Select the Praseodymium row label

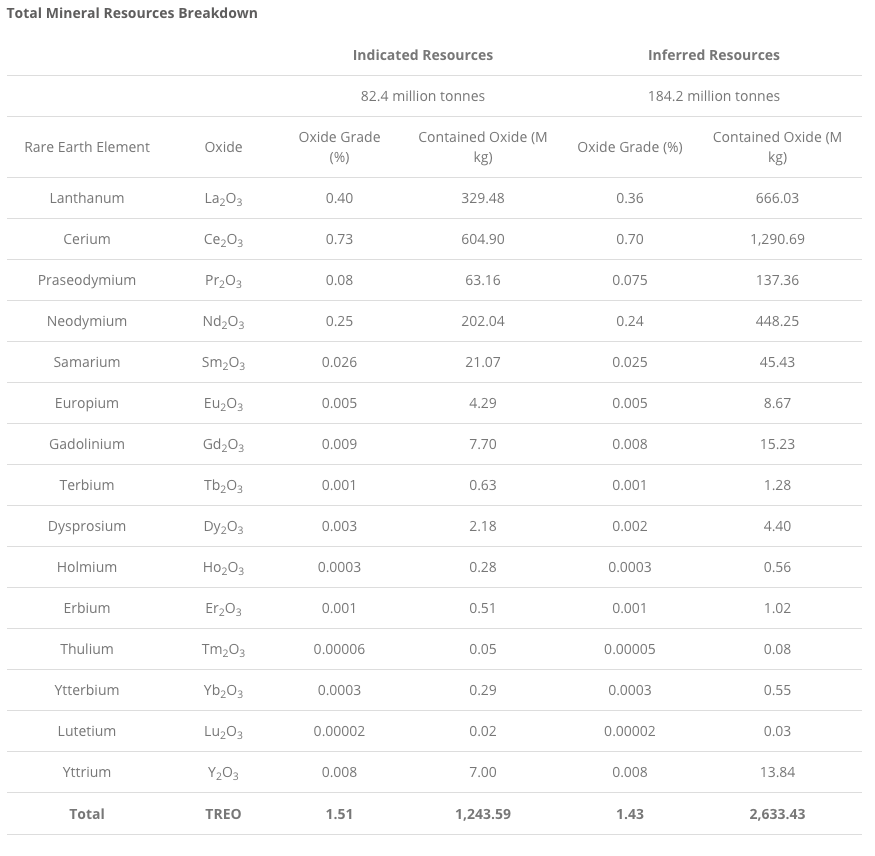87,280
